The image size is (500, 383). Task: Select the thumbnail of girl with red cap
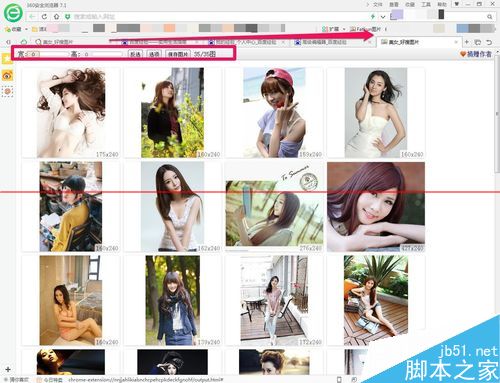click(274, 113)
